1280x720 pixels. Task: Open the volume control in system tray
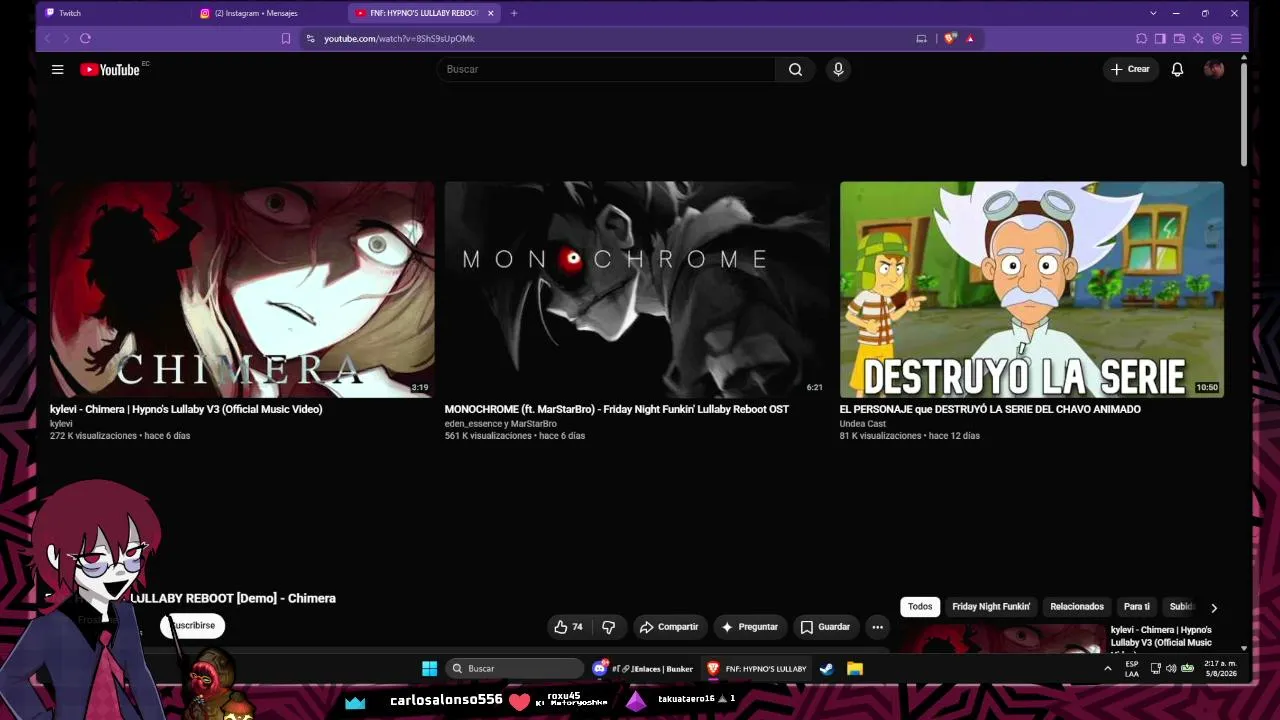(x=1171, y=668)
